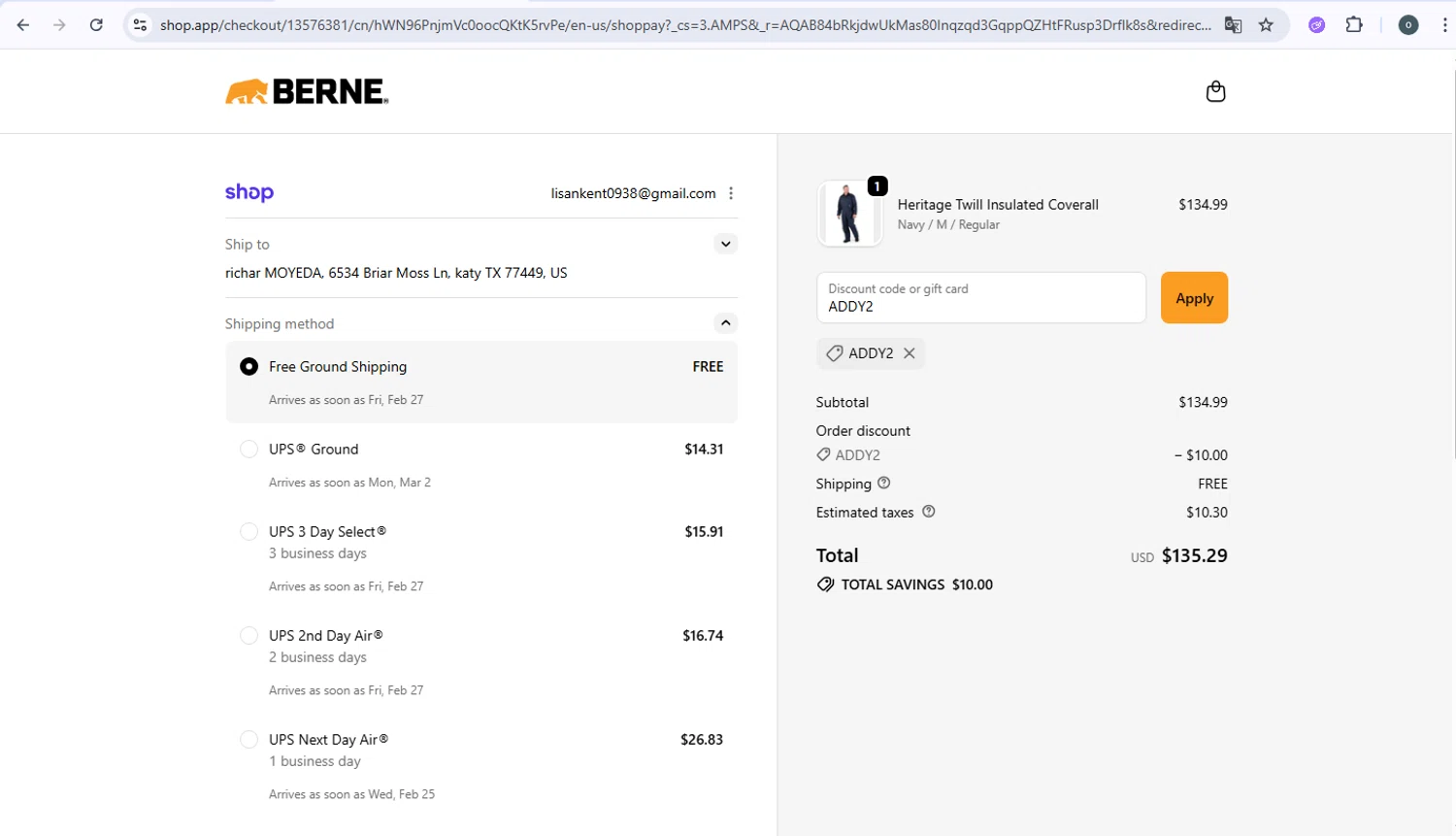Click the $14.31 UPS Ground price
This screenshot has height=836, width=1456.
pos(704,450)
